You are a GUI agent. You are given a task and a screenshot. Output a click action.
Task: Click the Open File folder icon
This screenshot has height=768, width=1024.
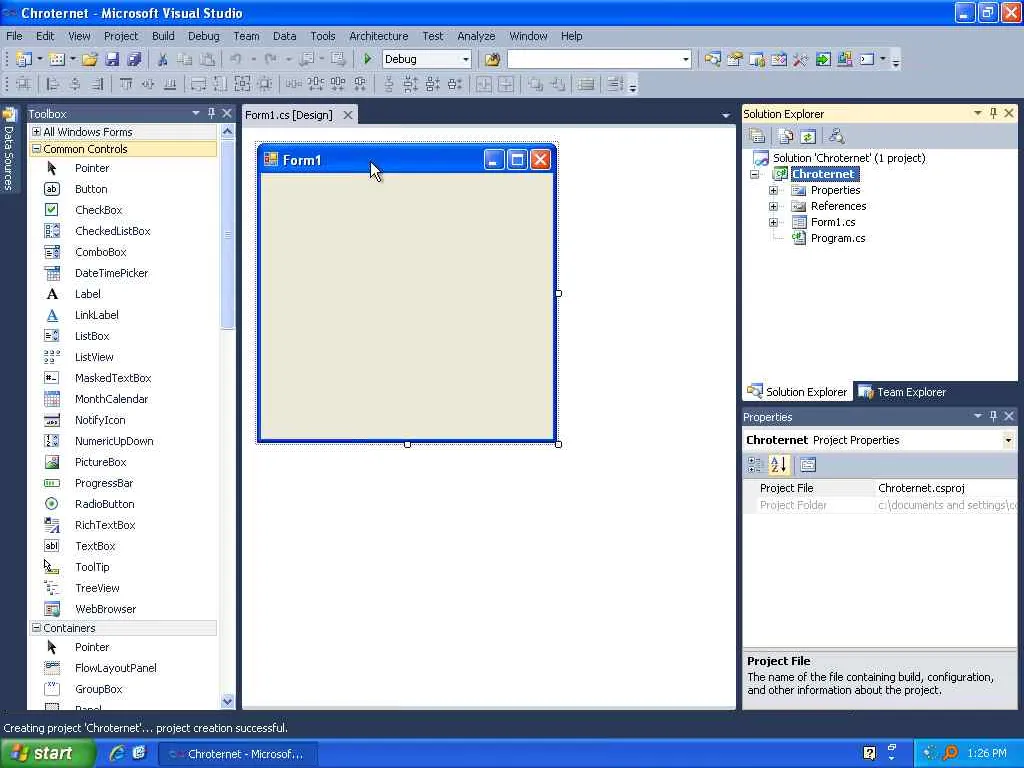89,59
